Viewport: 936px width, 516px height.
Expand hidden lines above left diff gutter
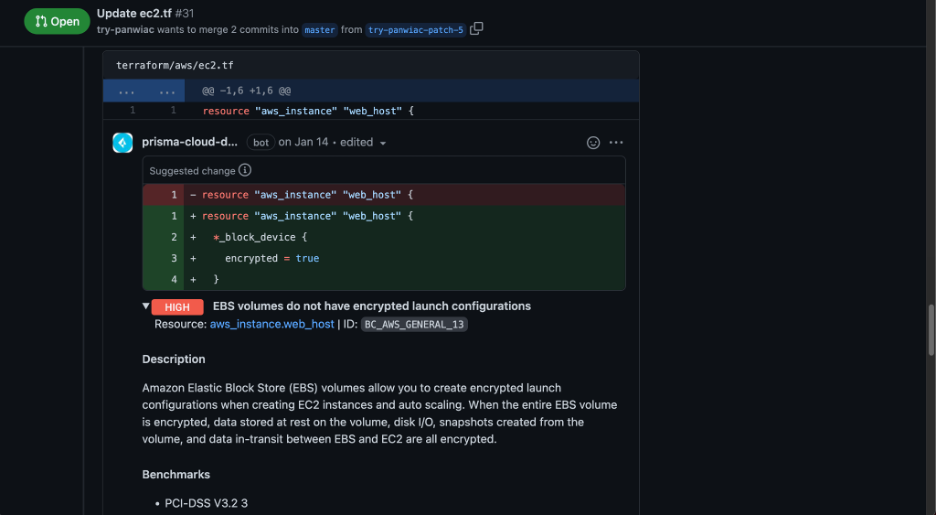(x=126, y=91)
